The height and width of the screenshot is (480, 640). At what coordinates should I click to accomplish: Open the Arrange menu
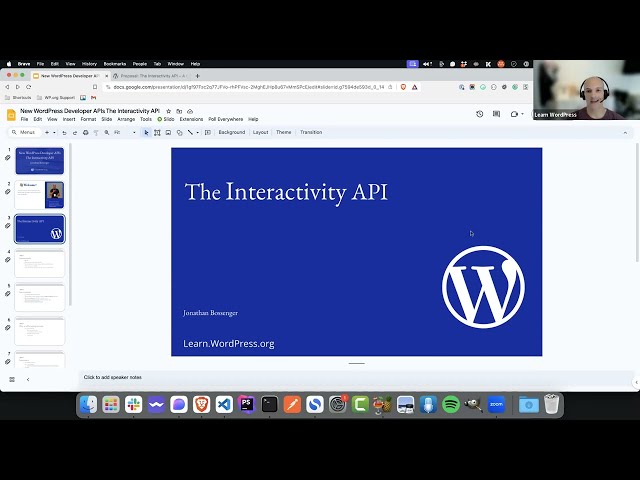click(x=126, y=119)
